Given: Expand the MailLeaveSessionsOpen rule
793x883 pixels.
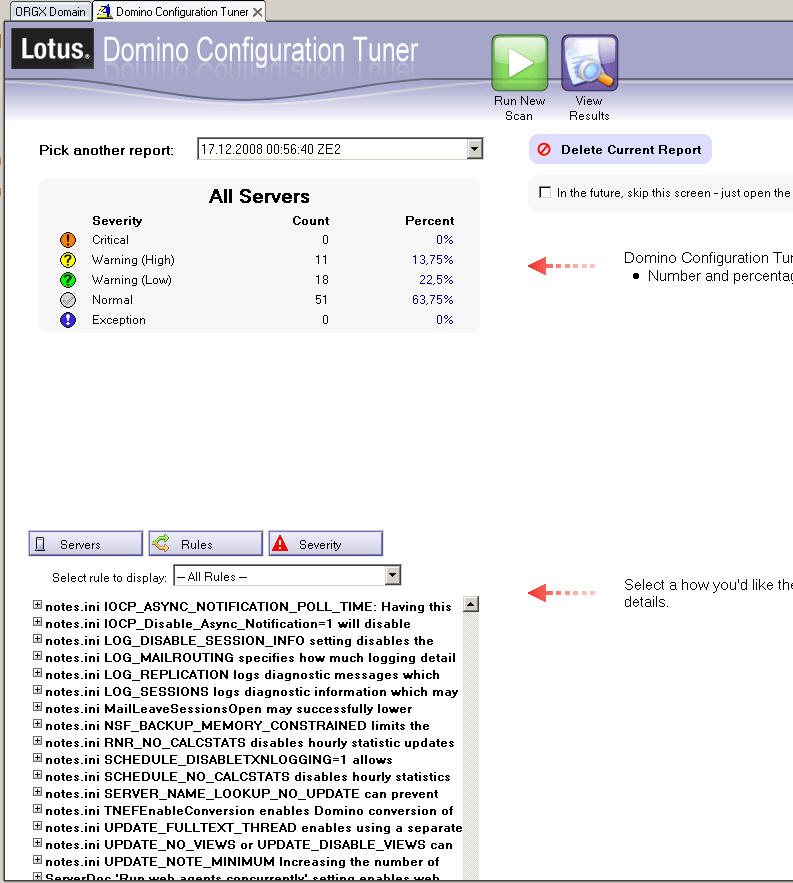Looking at the screenshot, I should (x=37, y=707).
